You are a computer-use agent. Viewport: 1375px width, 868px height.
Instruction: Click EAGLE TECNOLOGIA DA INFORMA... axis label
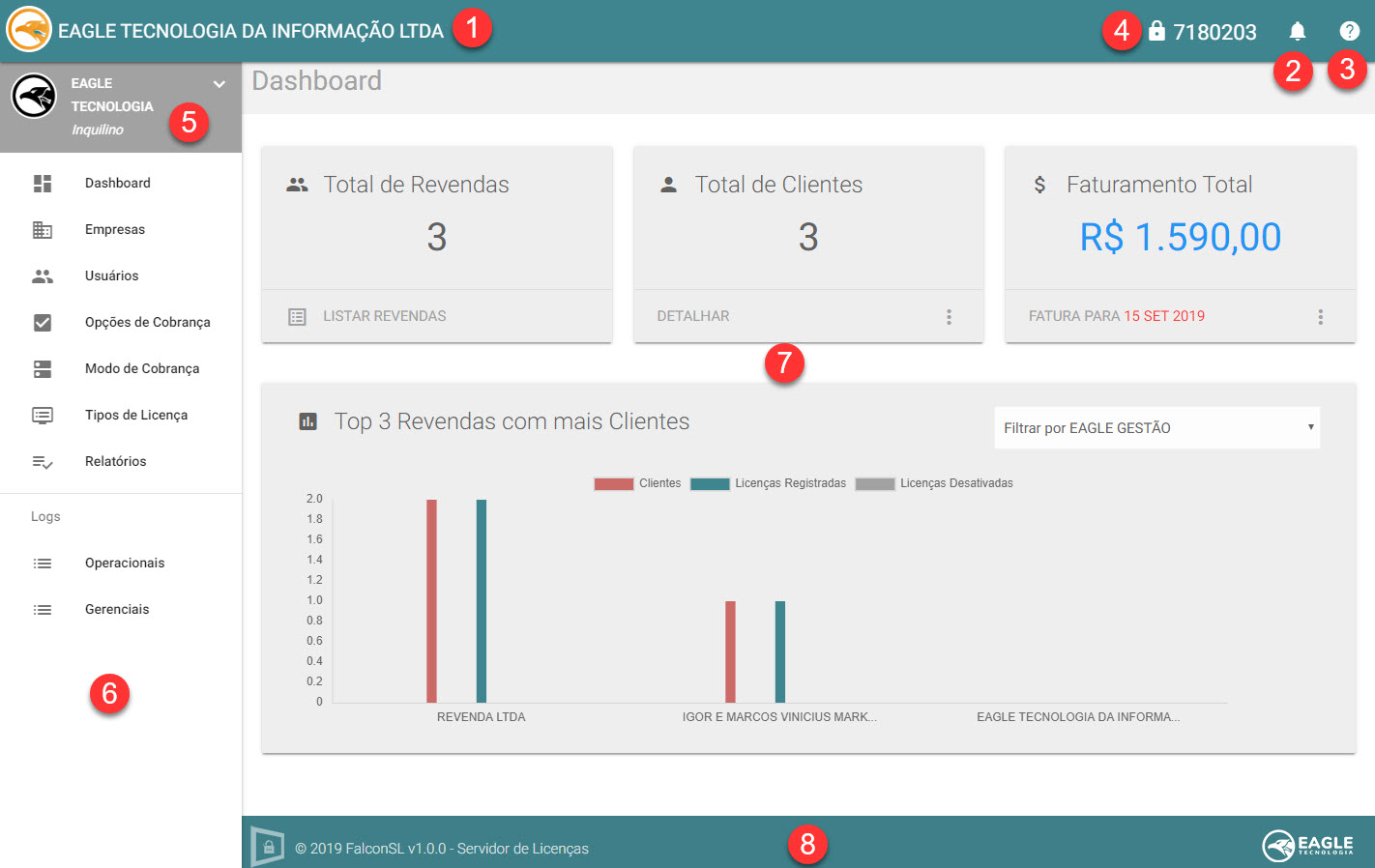click(1078, 717)
